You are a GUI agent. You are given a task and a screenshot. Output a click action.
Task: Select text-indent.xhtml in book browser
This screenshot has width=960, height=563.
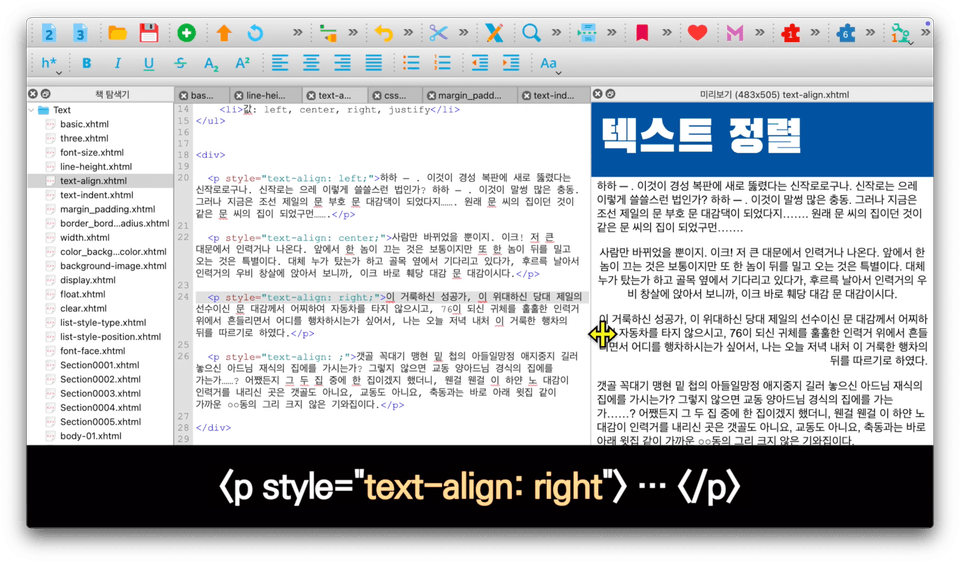96,195
